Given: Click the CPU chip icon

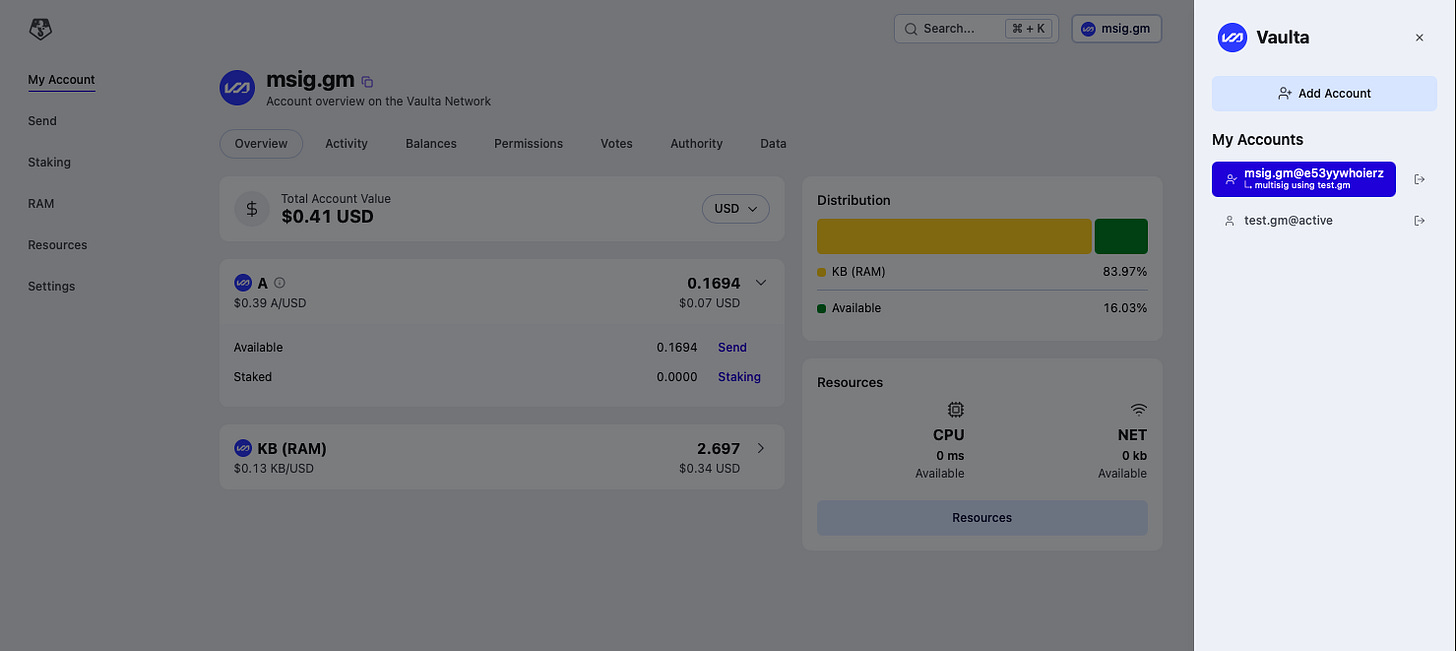Looking at the screenshot, I should tap(956, 409).
